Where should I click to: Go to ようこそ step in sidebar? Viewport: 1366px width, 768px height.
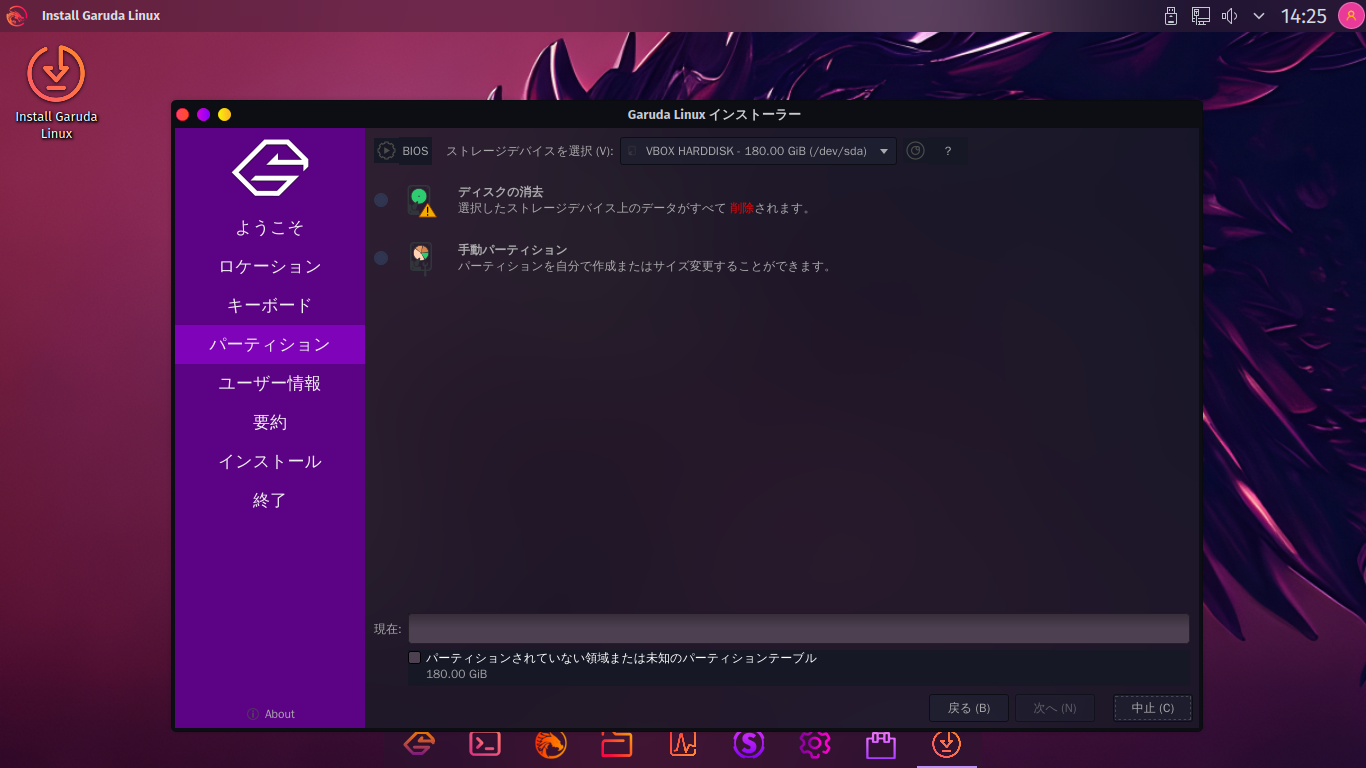pyautogui.click(x=270, y=227)
